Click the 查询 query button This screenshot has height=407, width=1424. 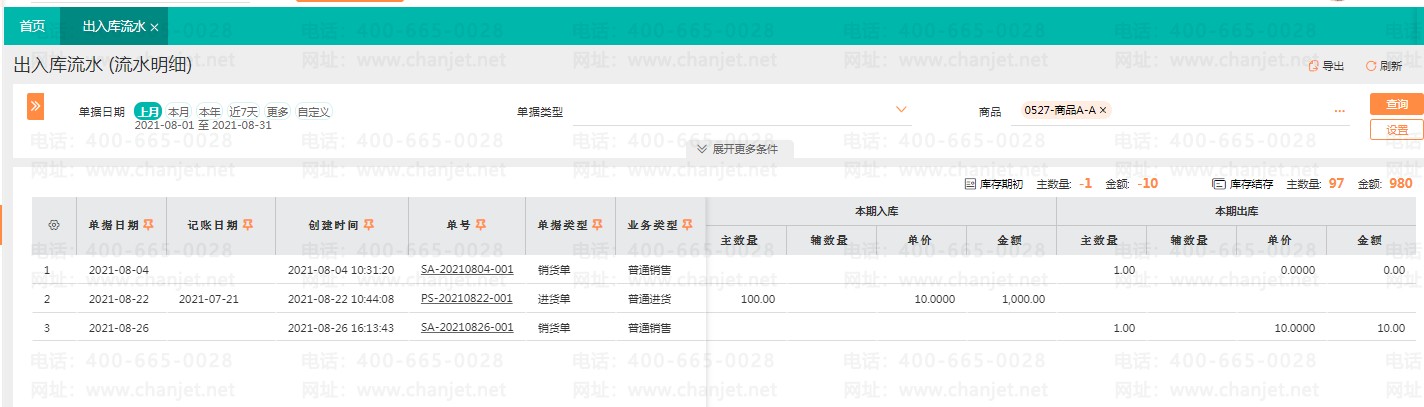pyautogui.click(x=1397, y=104)
